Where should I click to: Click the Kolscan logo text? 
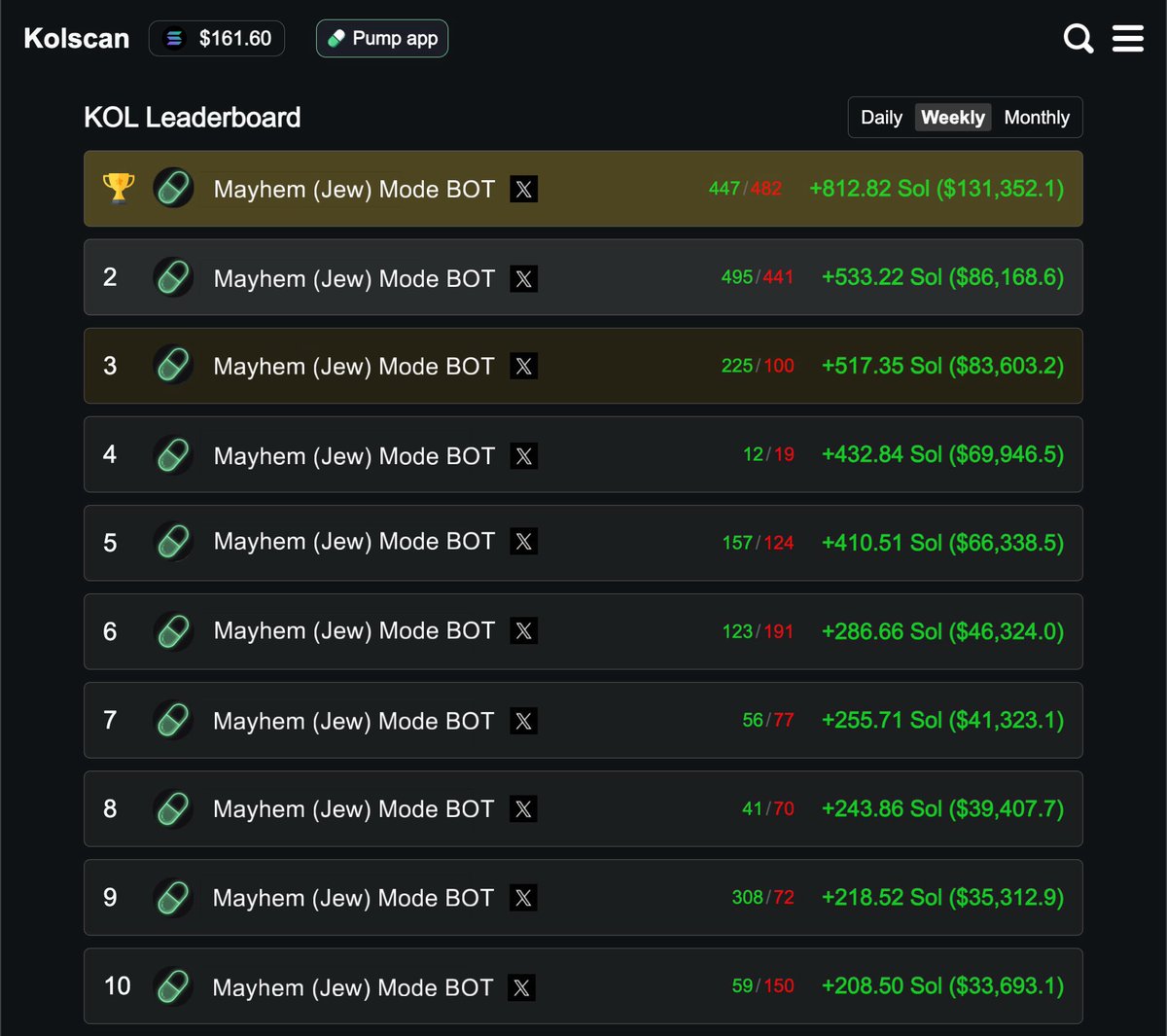(x=76, y=38)
